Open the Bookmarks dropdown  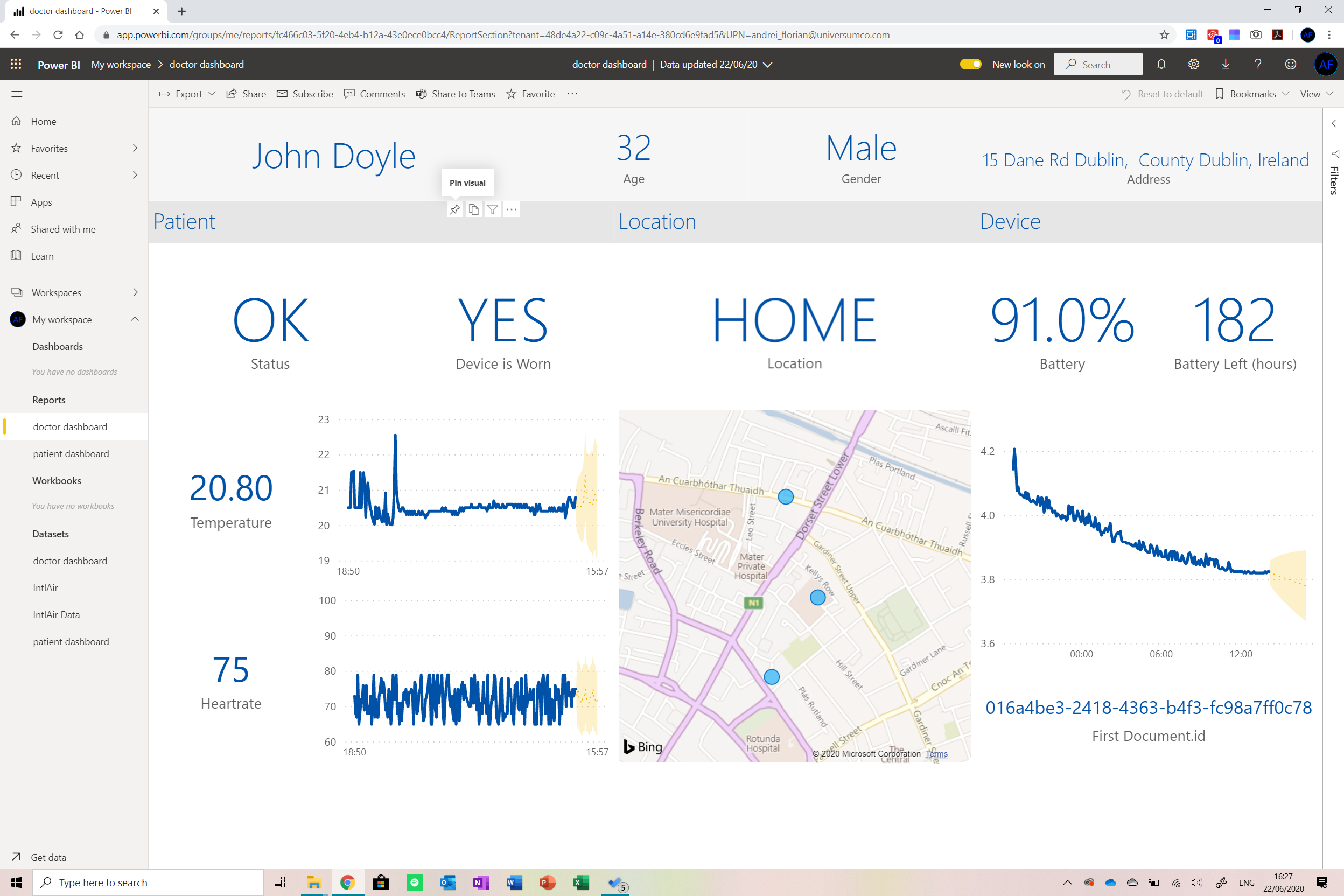point(1252,94)
